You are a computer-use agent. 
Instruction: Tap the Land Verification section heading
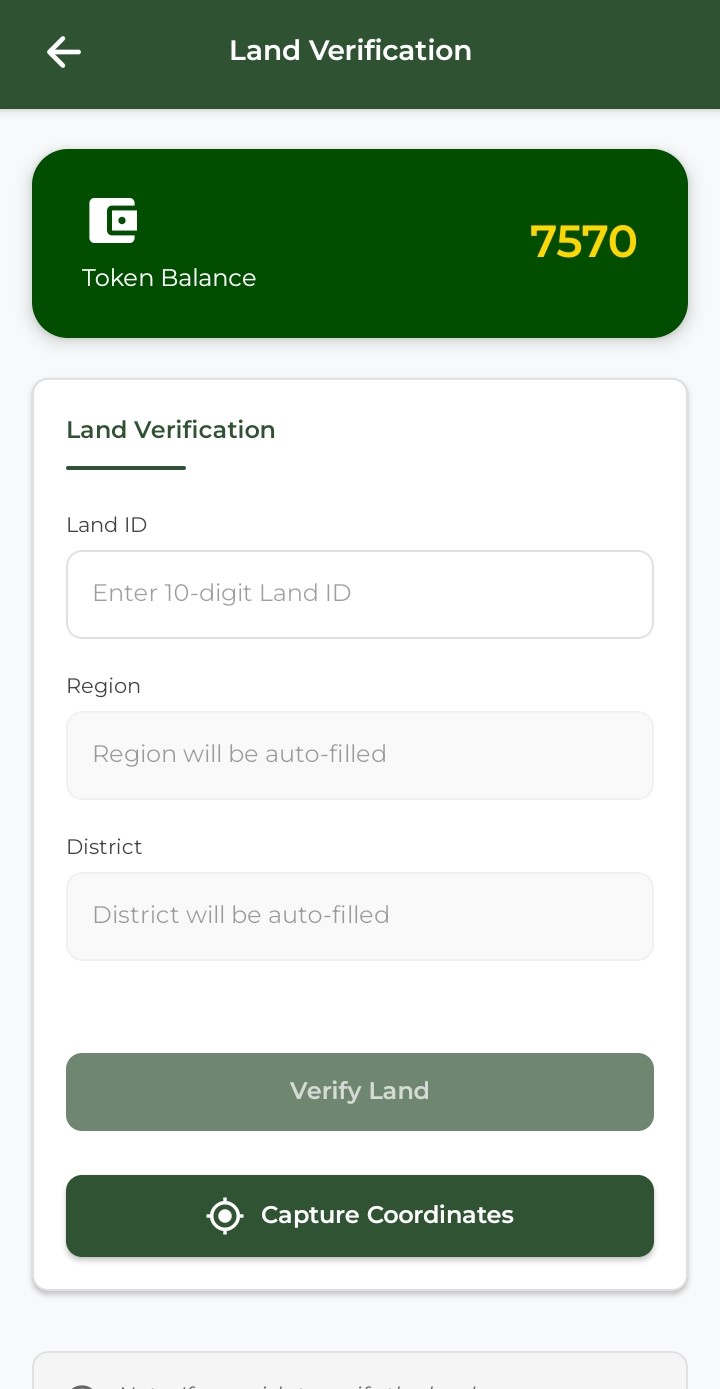[171, 430]
